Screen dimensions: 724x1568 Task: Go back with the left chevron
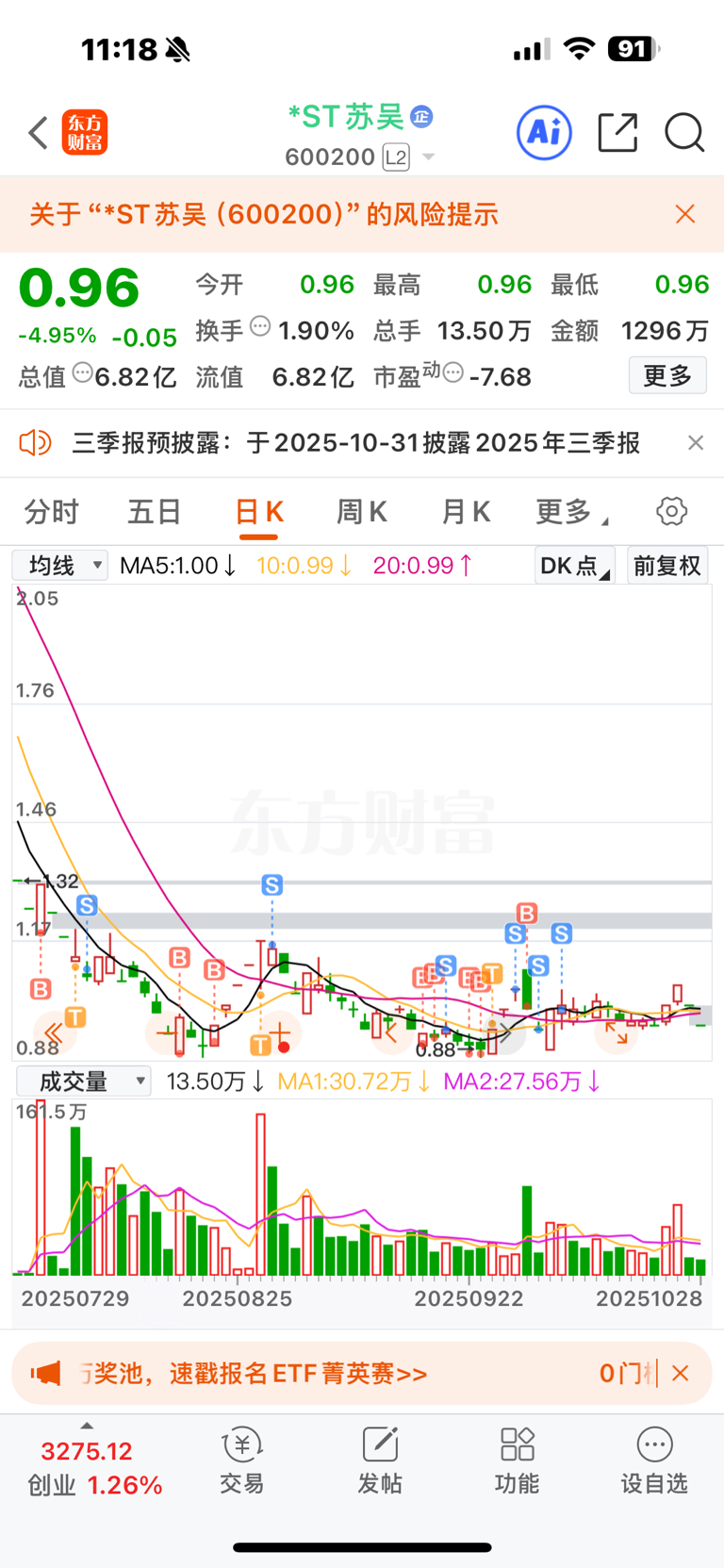click(38, 133)
